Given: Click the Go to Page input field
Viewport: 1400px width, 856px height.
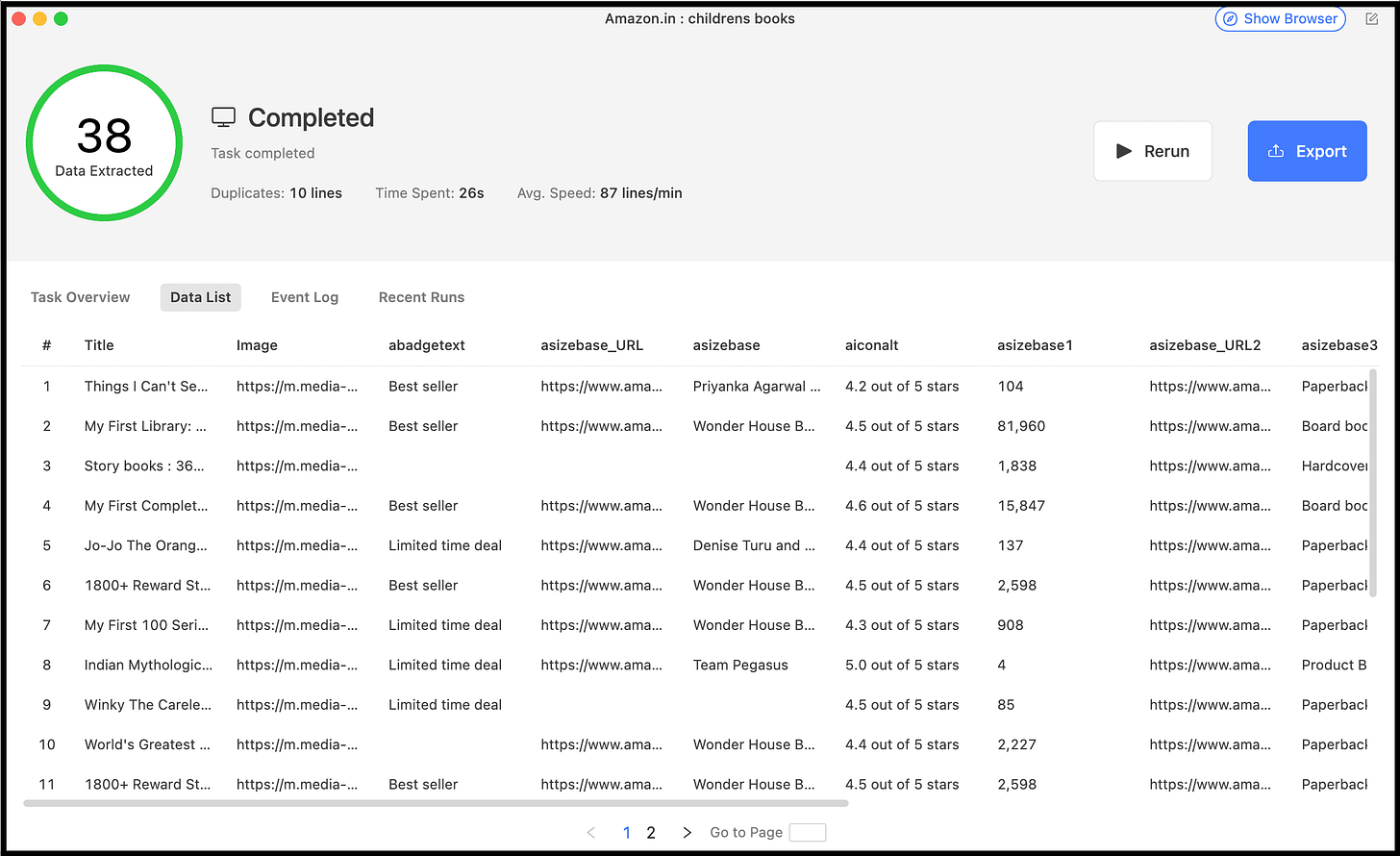Looking at the screenshot, I should [x=808, y=833].
